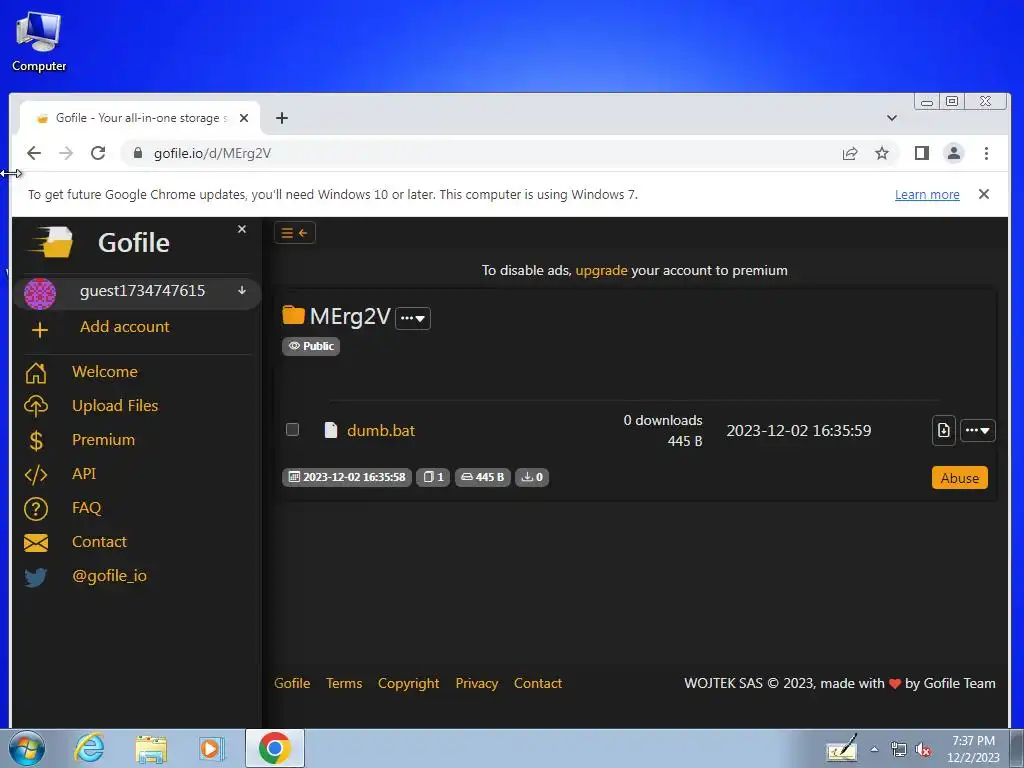Open the Gofile footer link
This screenshot has width=1024, height=768.
292,683
